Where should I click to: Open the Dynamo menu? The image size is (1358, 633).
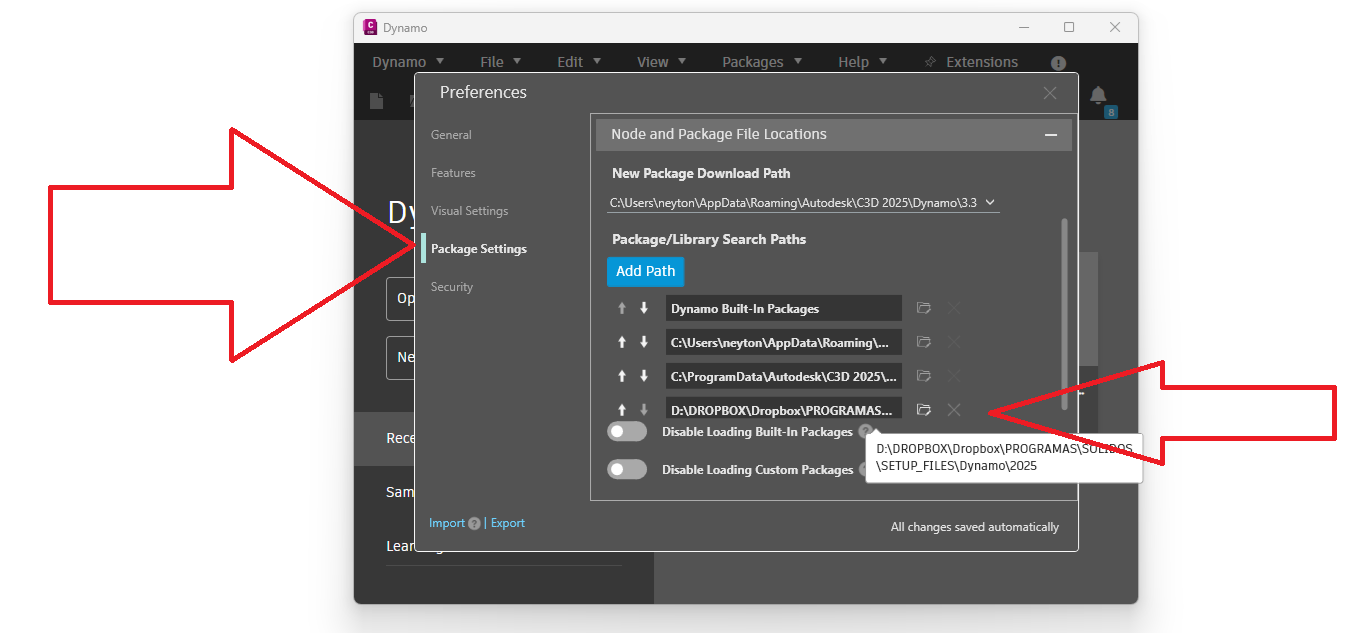pos(408,62)
